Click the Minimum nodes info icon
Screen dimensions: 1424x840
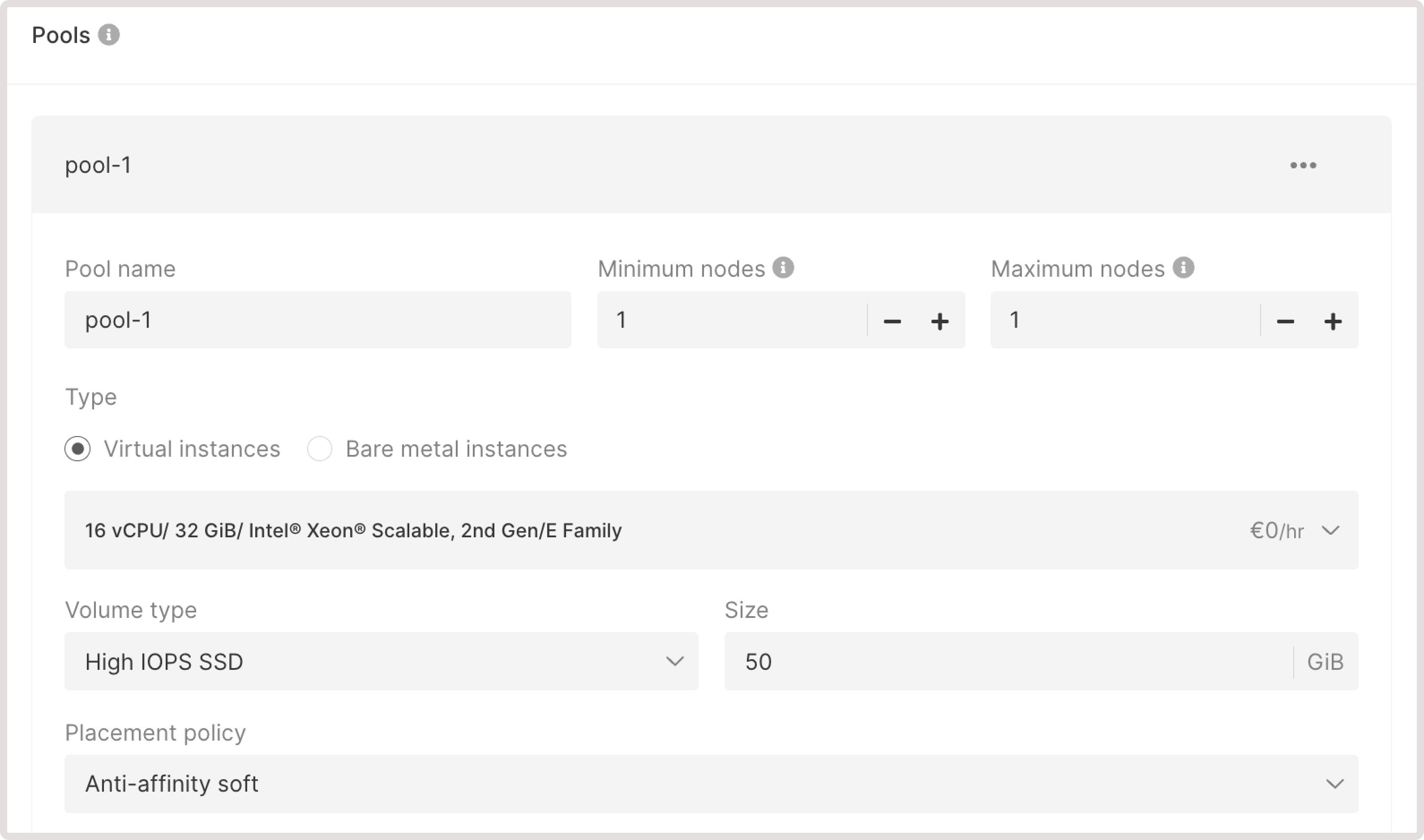click(783, 267)
